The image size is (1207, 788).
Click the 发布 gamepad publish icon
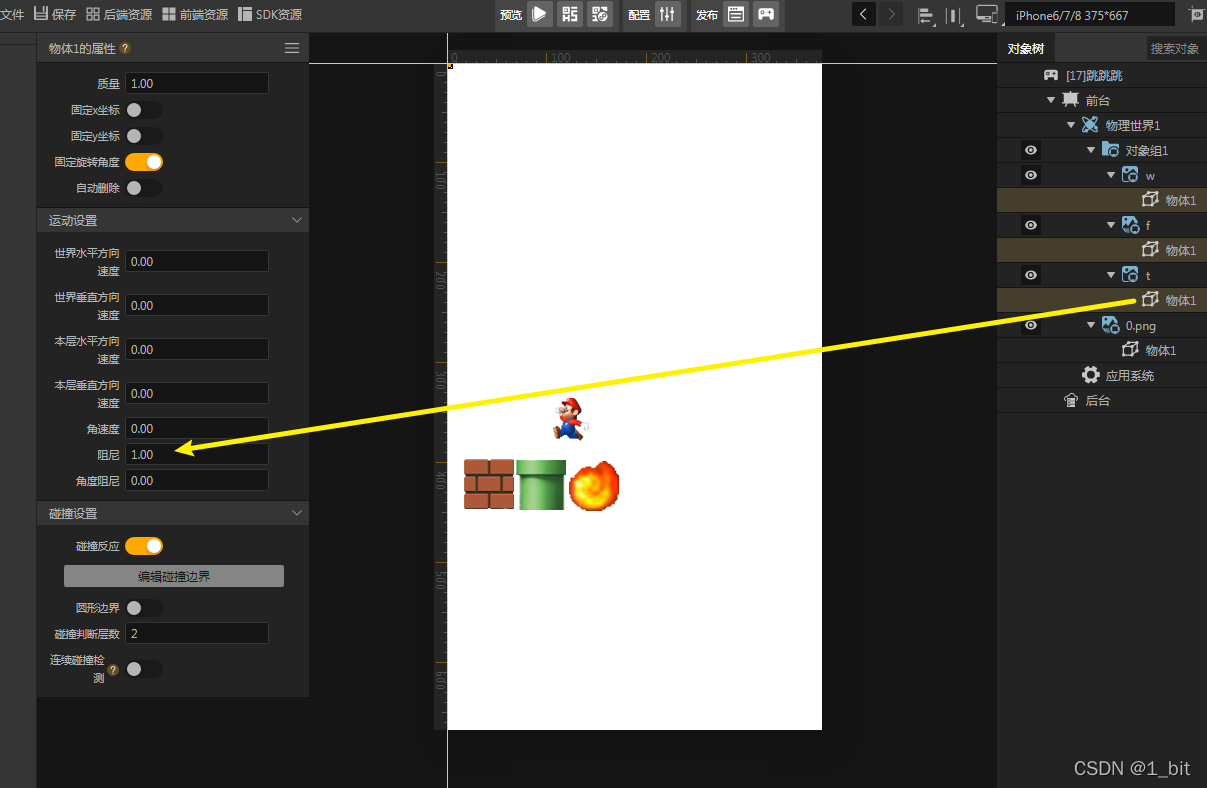(765, 14)
